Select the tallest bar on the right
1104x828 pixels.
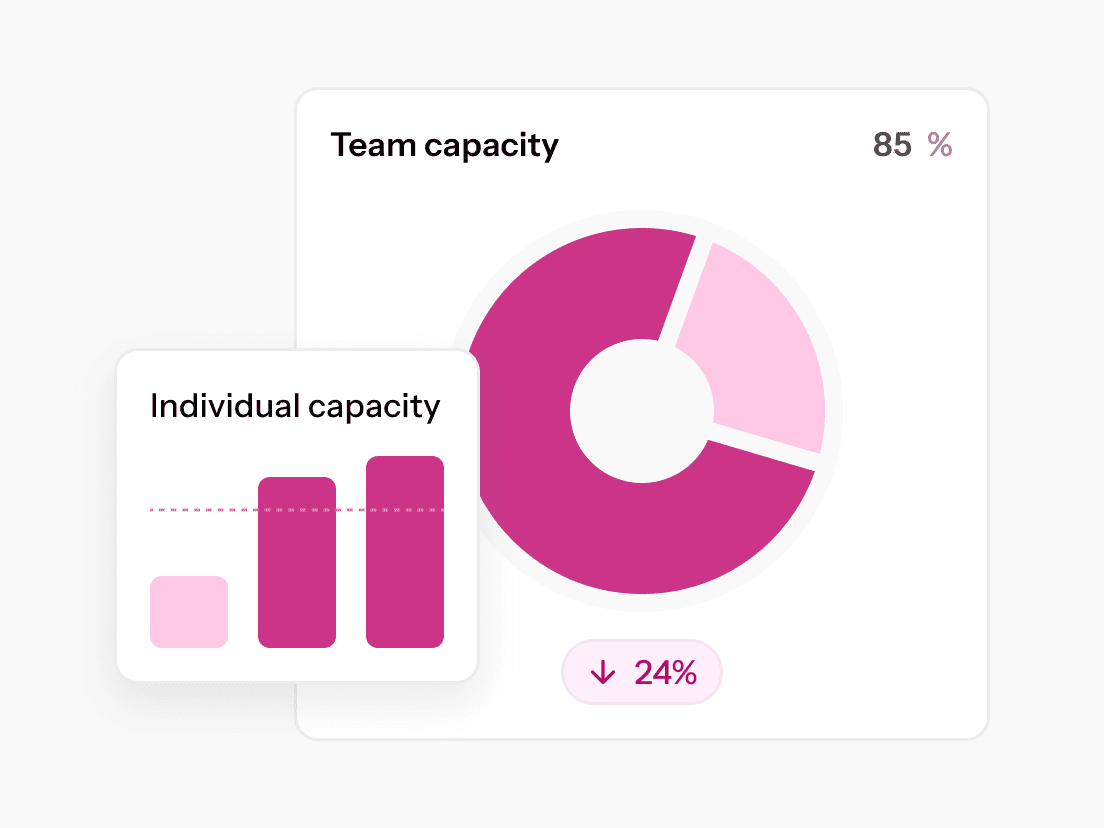(x=405, y=570)
